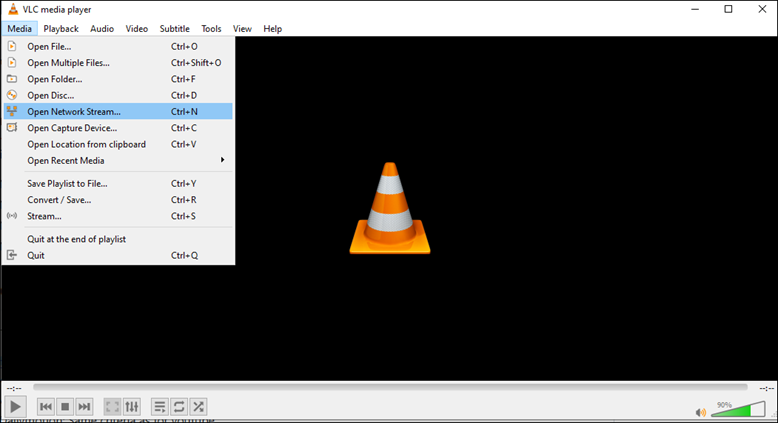Stop playback button
The height and width of the screenshot is (423, 778).
pos(65,407)
